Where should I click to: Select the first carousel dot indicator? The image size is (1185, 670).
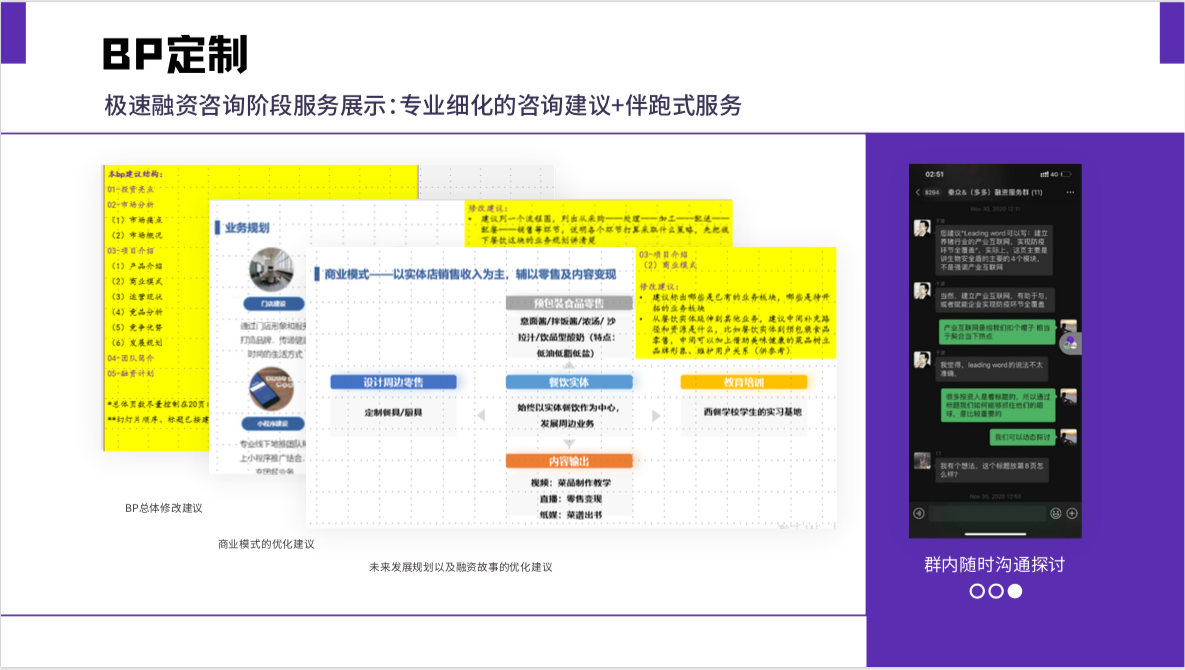coord(977,591)
